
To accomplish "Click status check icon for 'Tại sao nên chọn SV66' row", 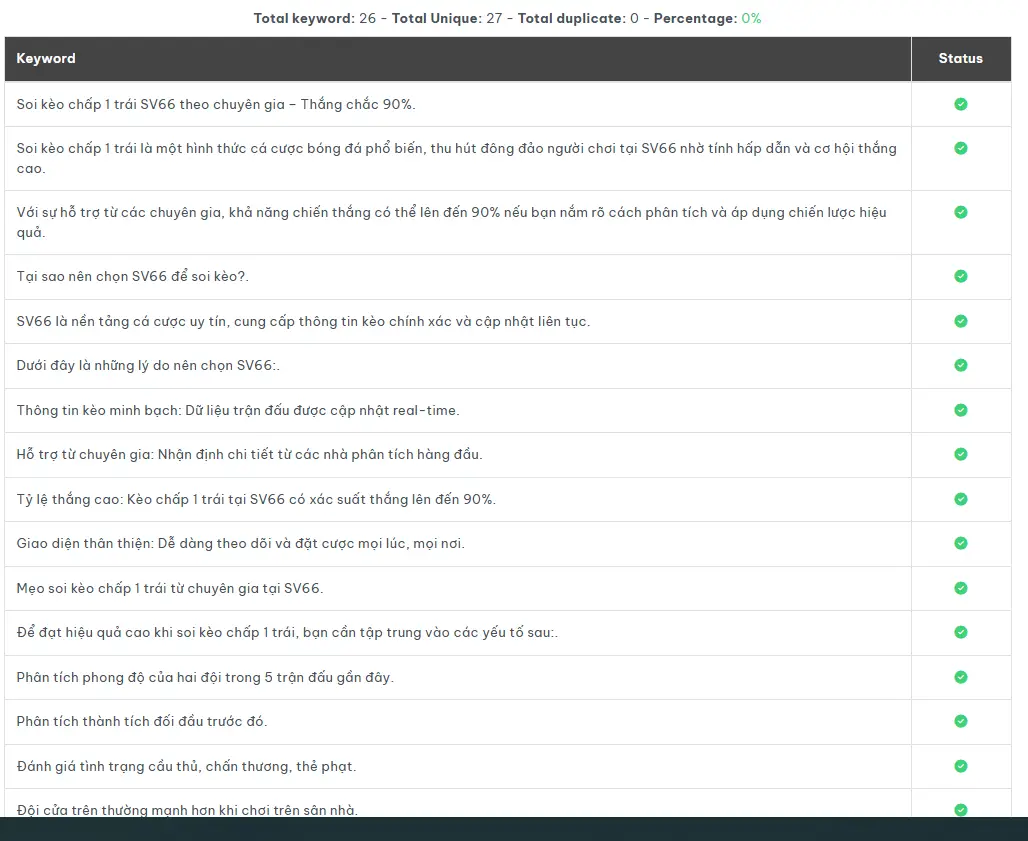I will [960, 276].
